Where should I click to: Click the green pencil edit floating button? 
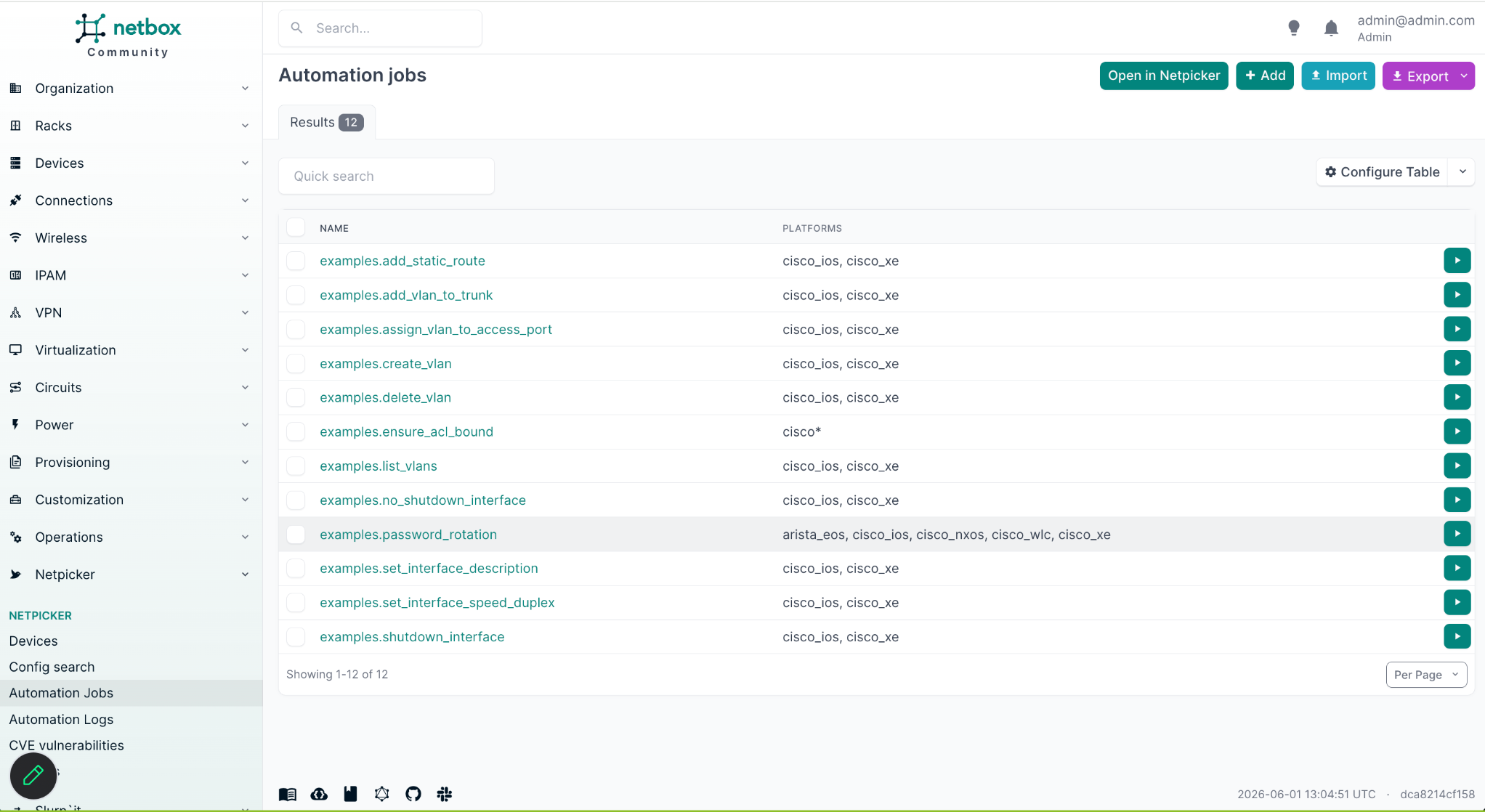click(33, 776)
